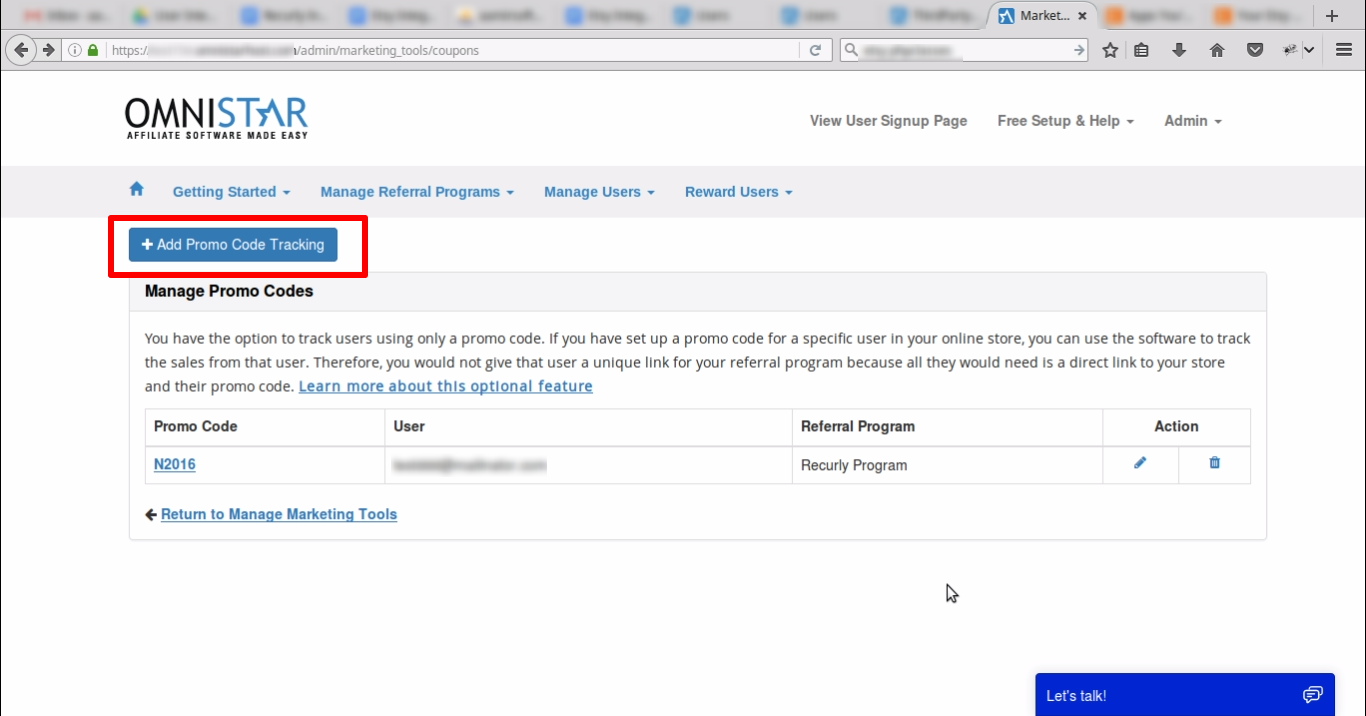This screenshot has height=716, width=1366.
Task: Expand the Manage Referral Programs dropdown
Action: (x=417, y=192)
